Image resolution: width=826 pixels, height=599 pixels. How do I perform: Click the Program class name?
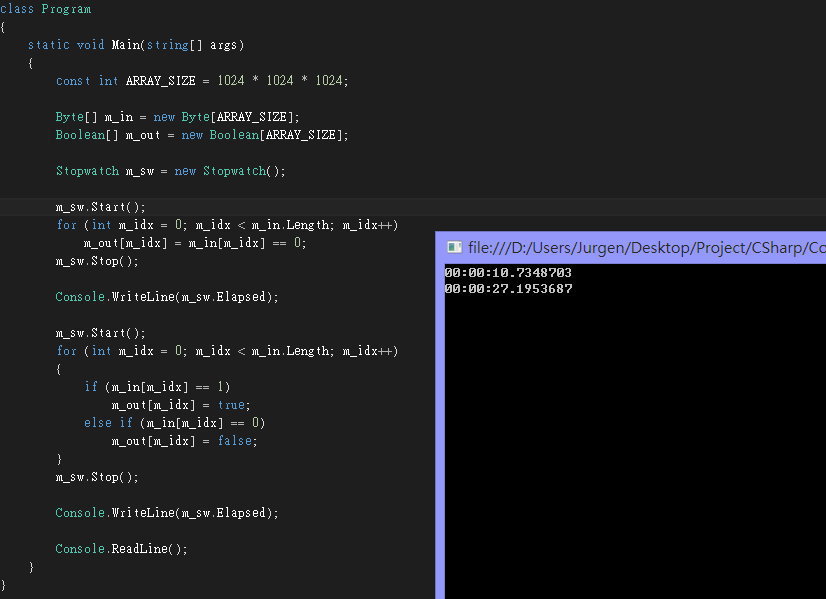tap(66, 9)
